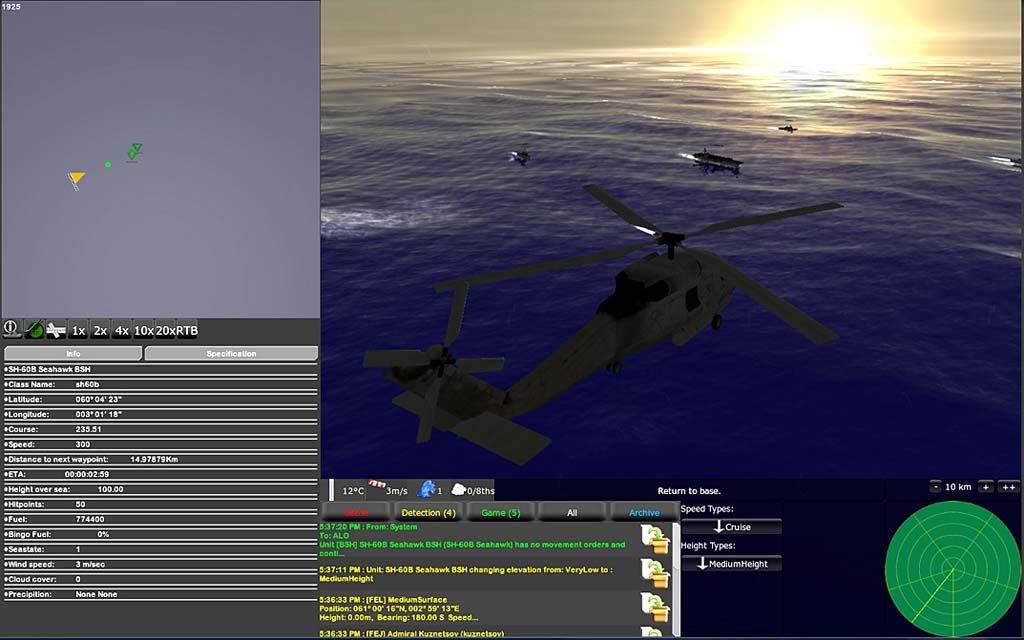Click the blue sea state wave icon
This screenshot has height=640, width=1024.
[x=426, y=488]
